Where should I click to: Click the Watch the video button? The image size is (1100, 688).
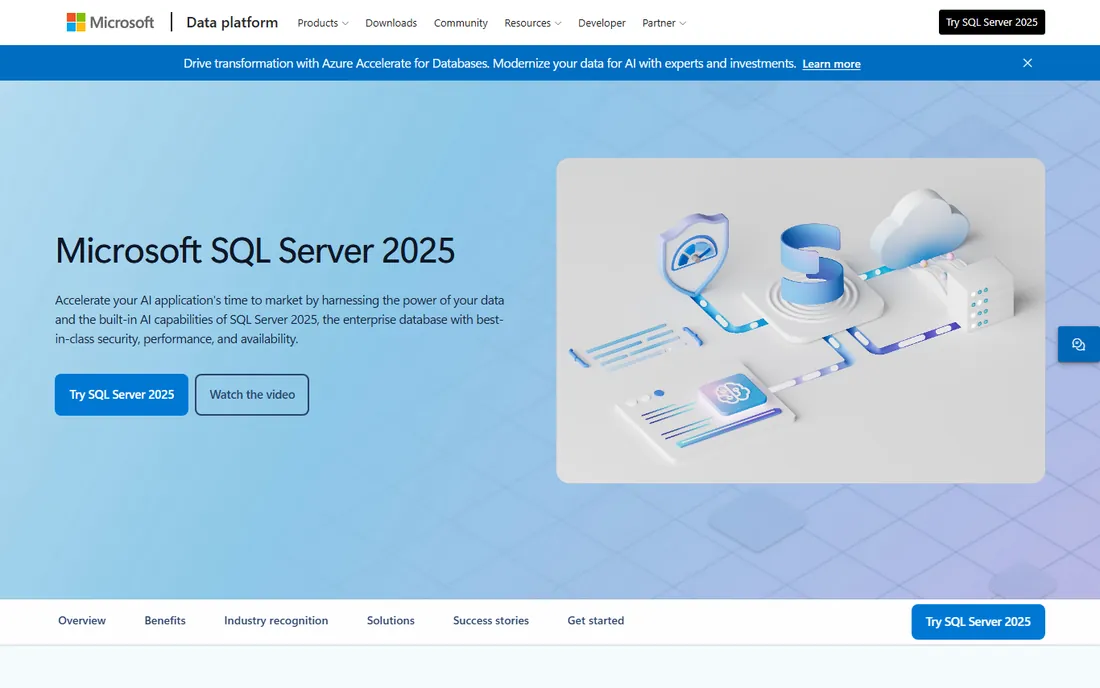252,395
